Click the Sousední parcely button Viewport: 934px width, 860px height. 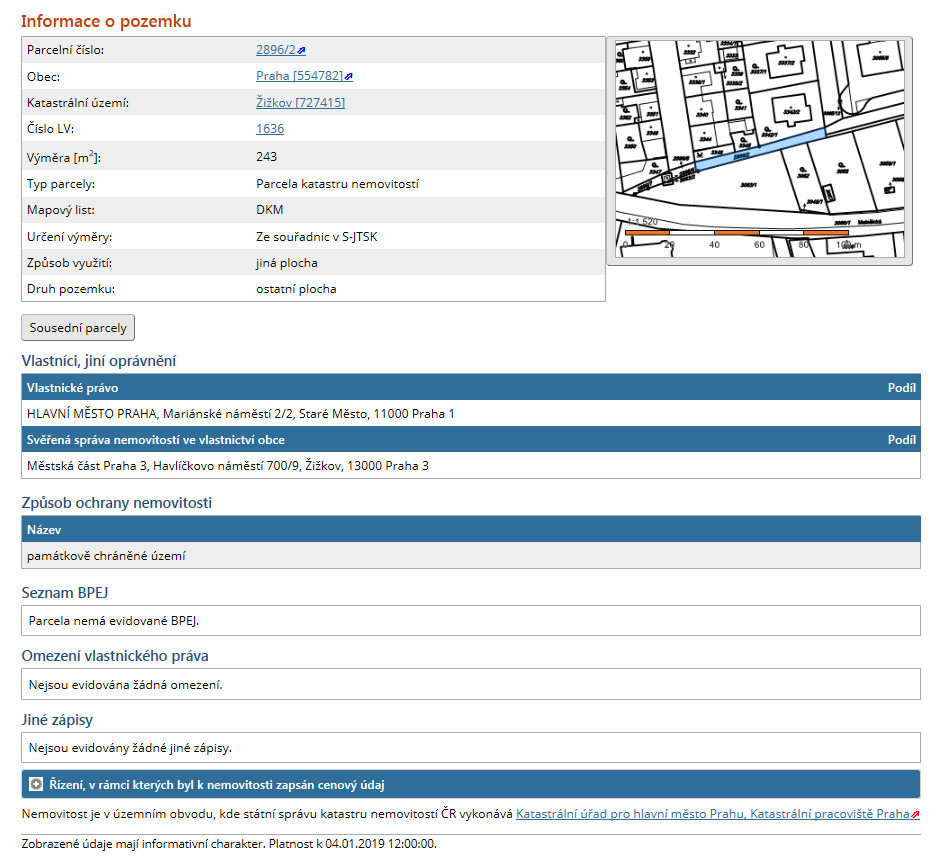pos(78,328)
